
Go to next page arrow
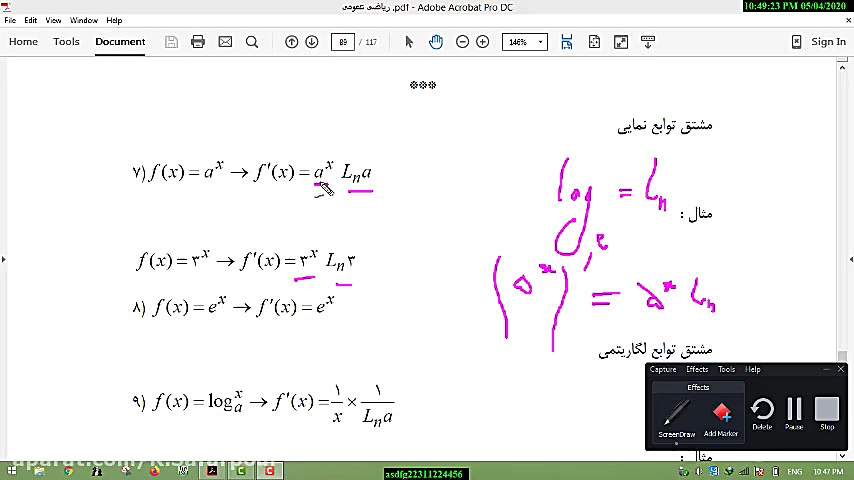312,42
